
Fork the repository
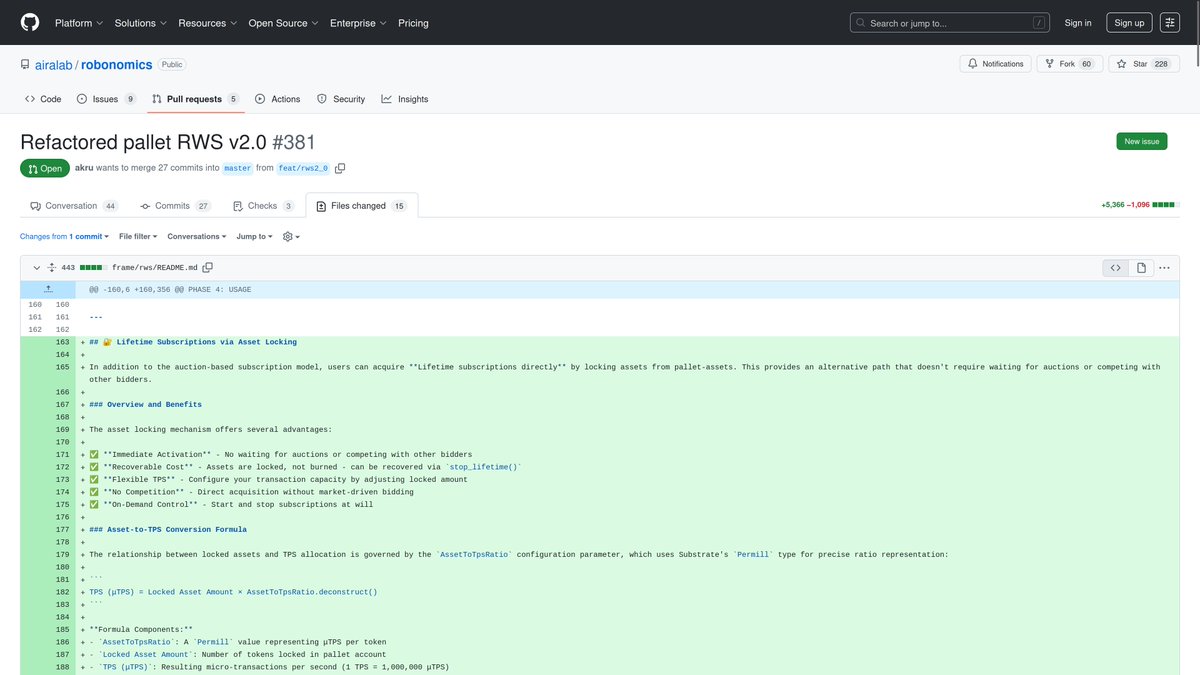1069,64
